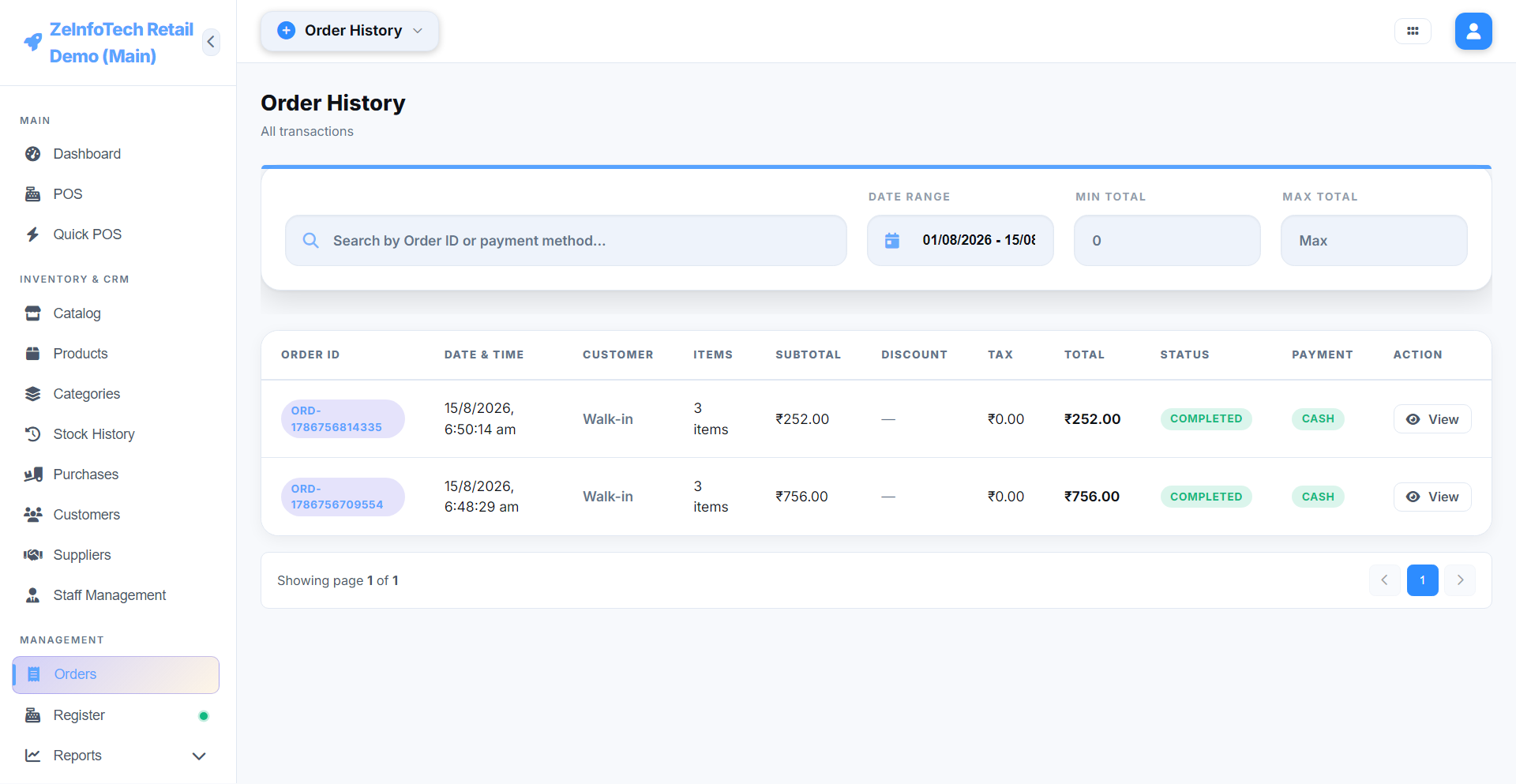Click the PAYMENT column header
Image resolution: width=1516 pixels, height=784 pixels.
click(1323, 355)
